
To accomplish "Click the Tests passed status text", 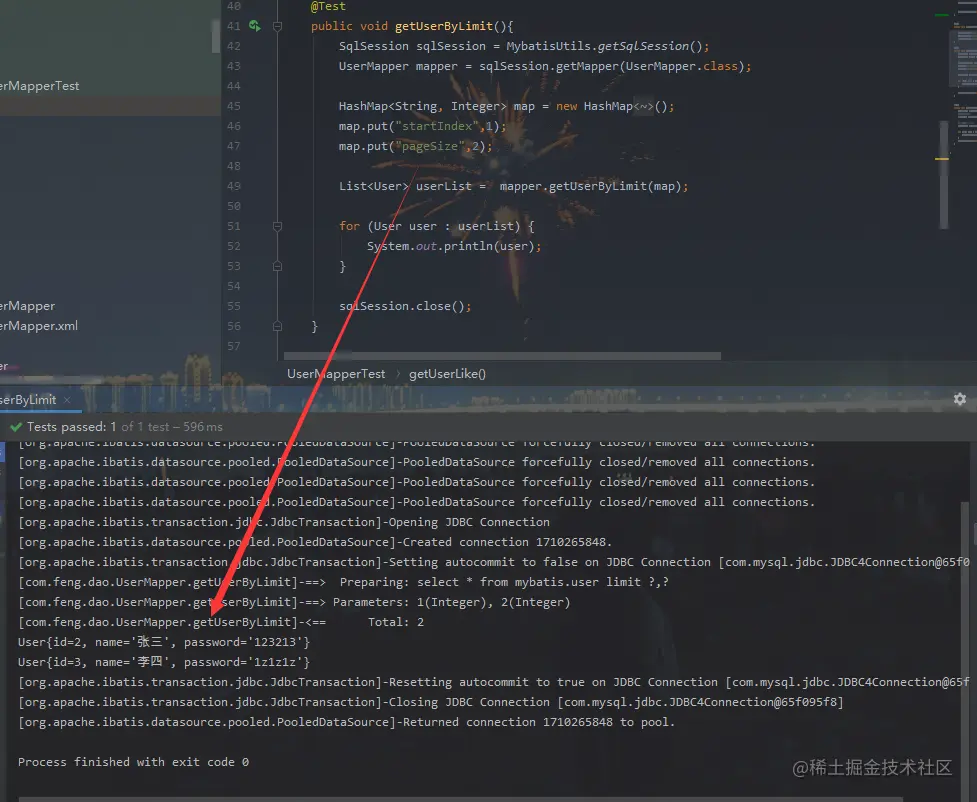I will [116, 427].
